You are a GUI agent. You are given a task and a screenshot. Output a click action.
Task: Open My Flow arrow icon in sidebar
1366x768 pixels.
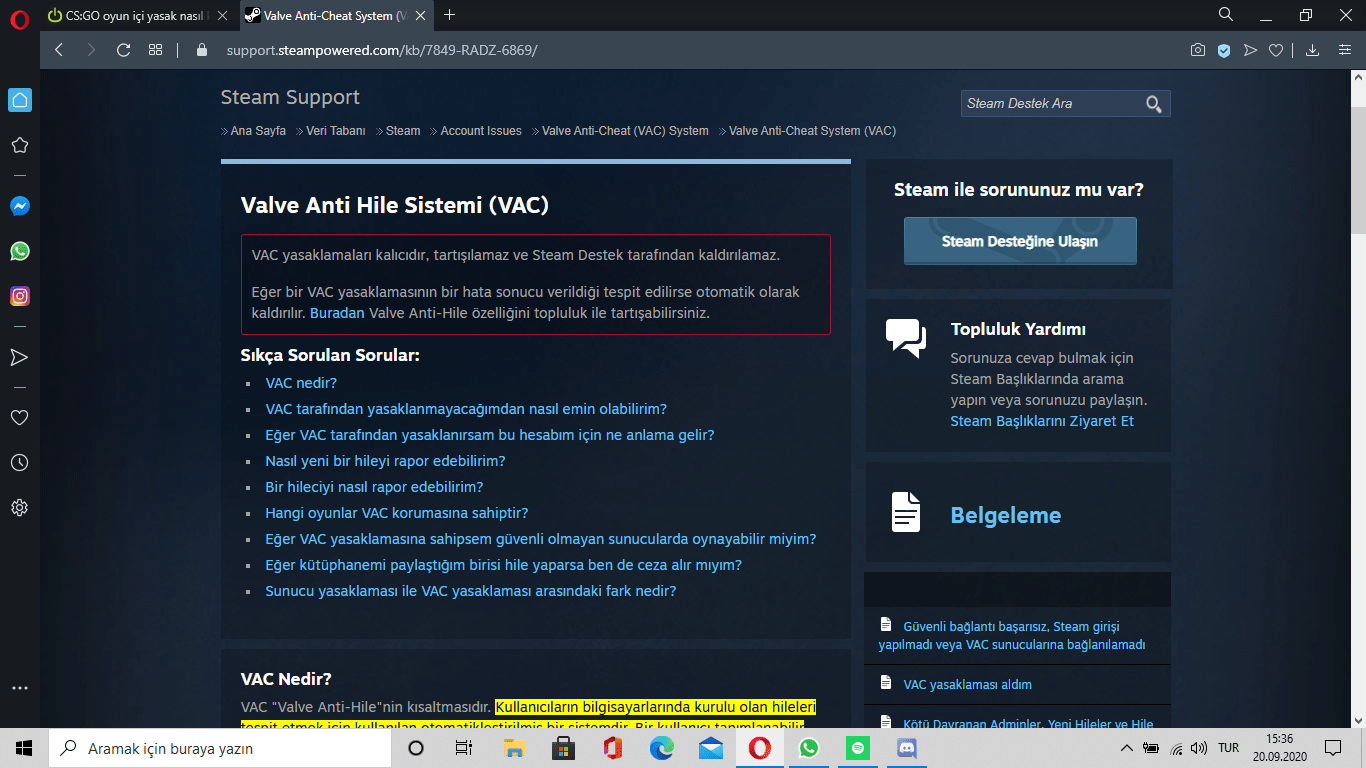(x=19, y=357)
